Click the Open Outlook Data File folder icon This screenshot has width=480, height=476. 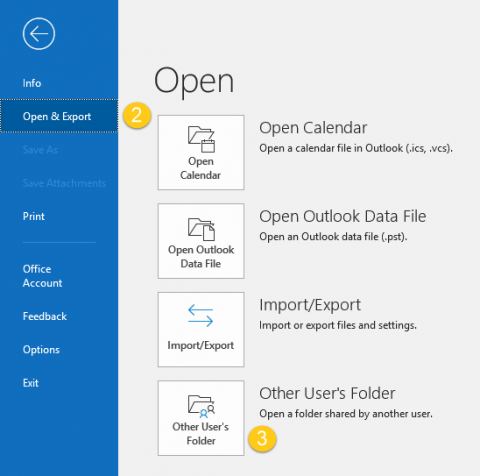[201, 229]
